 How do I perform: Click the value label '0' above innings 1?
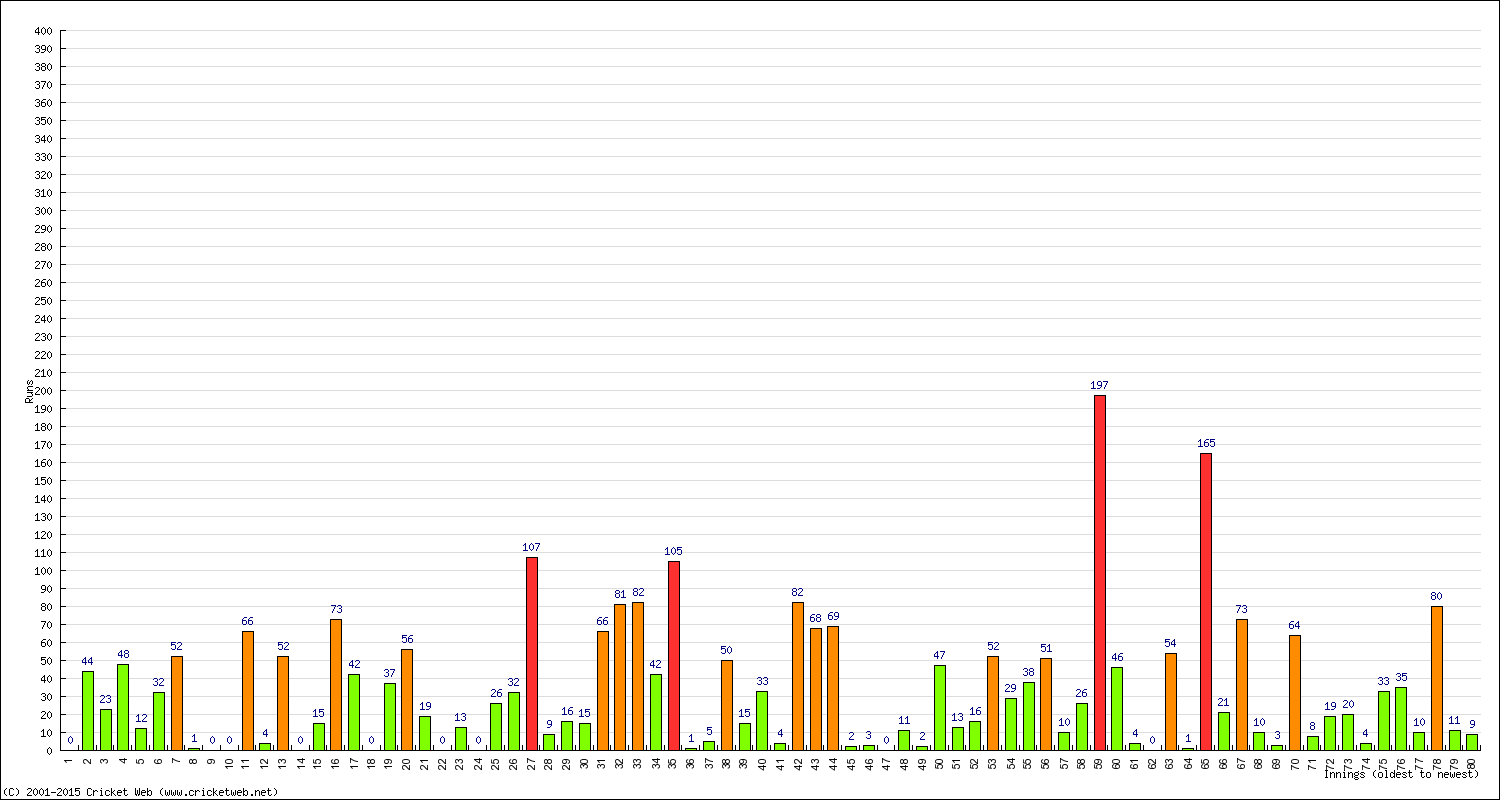pyautogui.click(x=70, y=740)
